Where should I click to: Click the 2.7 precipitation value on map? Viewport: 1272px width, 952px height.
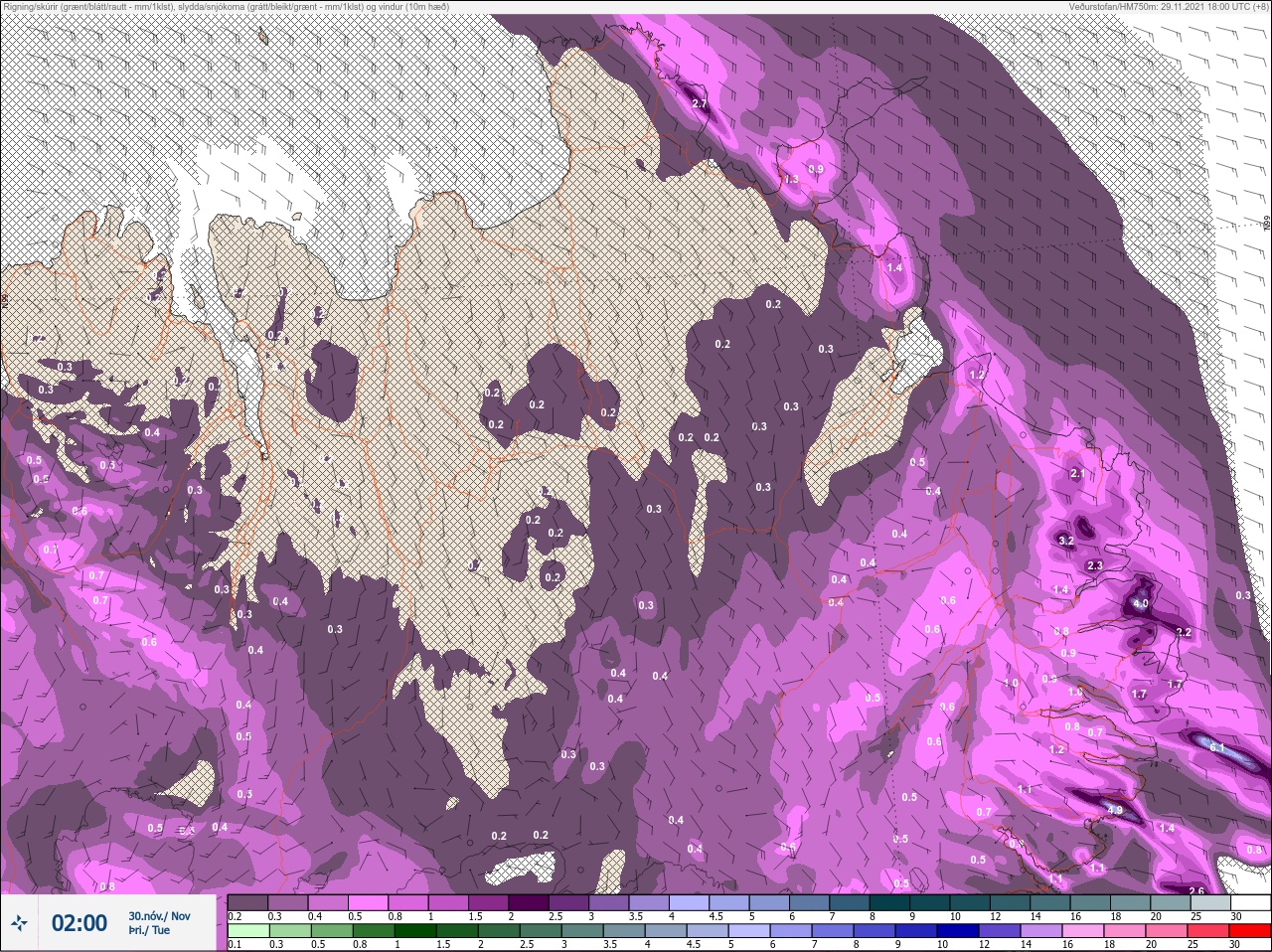[x=699, y=103]
